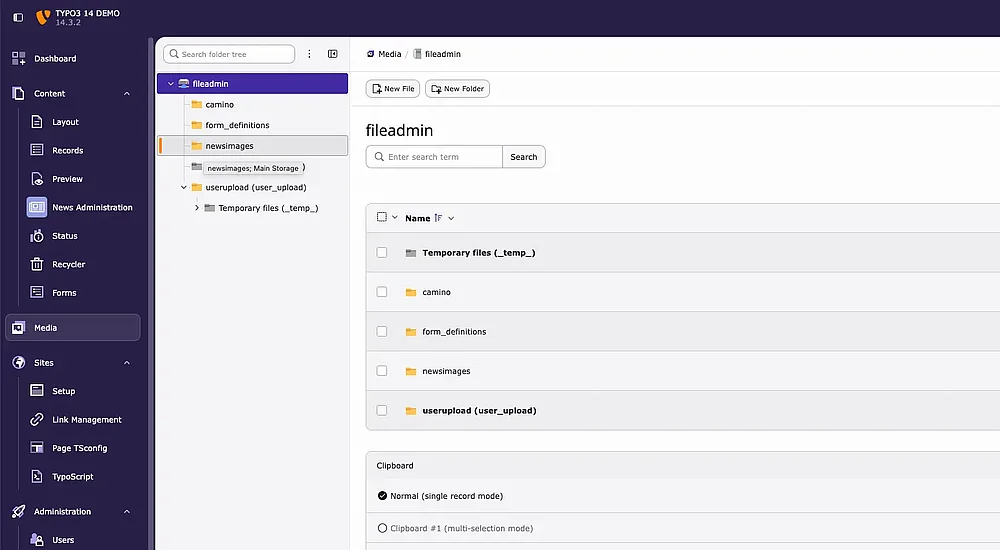Click the Administration rocket icon

click(x=18, y=511)
